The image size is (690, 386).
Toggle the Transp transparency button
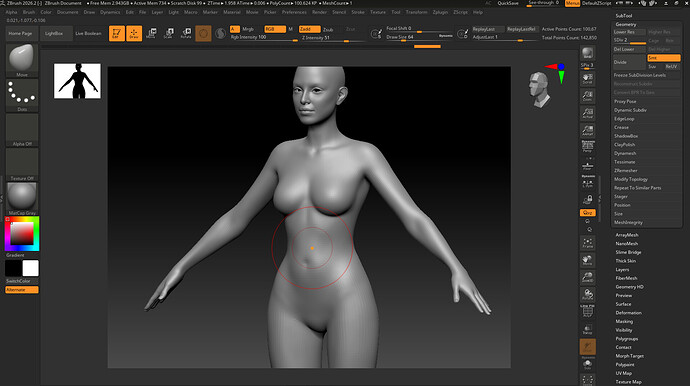pos(587,329)
